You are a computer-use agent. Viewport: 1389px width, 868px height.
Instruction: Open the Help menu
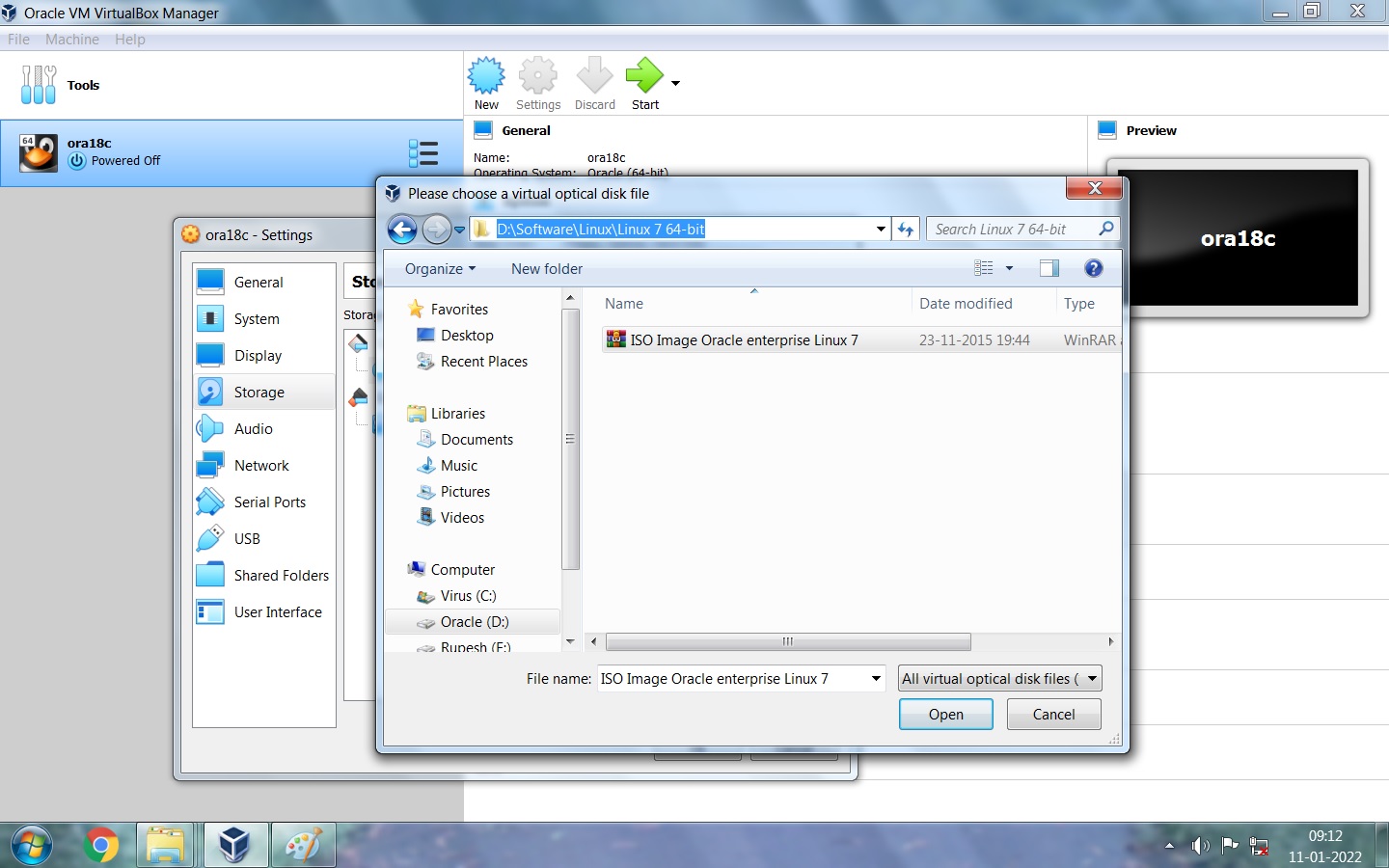pos(129,40)
